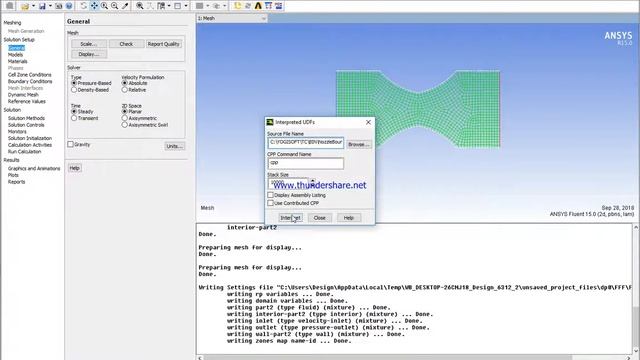This screenshot has width=640, height=360.
Task: Open Cell Zone Conditions in tree
Action: coord(30,75)
